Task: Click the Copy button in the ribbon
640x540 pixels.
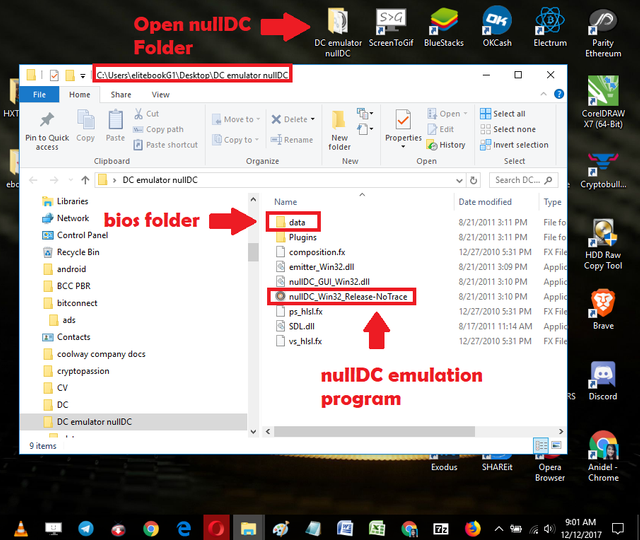Action: pos(85,126)
